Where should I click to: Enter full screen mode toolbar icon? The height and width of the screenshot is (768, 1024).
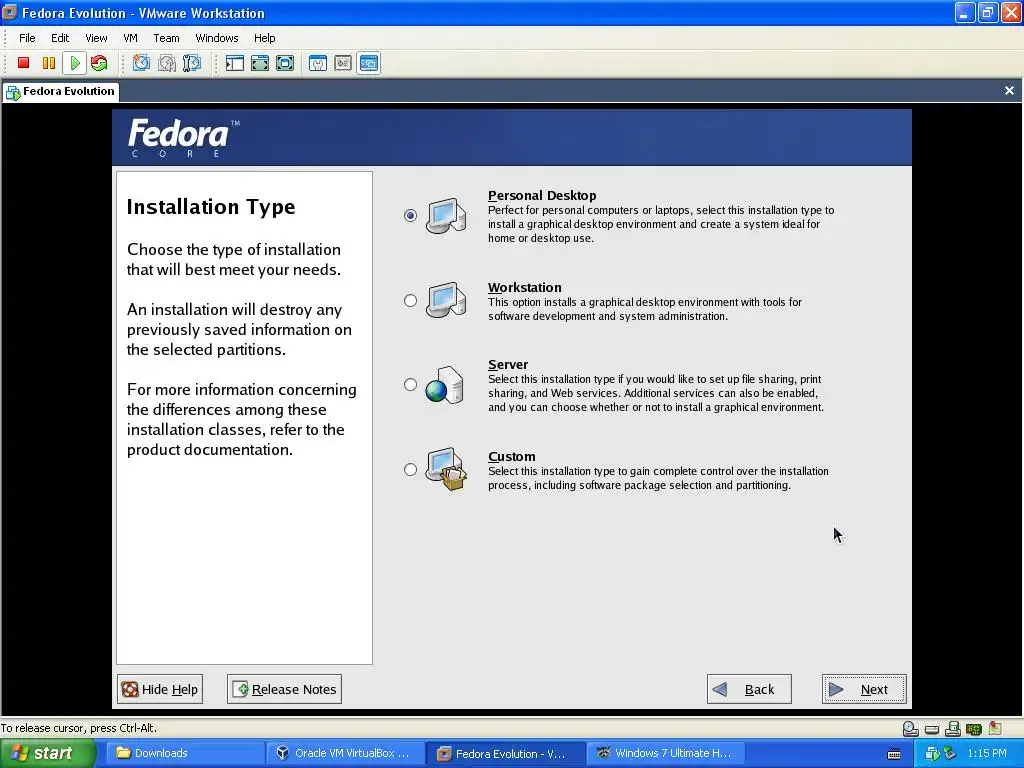285,63
